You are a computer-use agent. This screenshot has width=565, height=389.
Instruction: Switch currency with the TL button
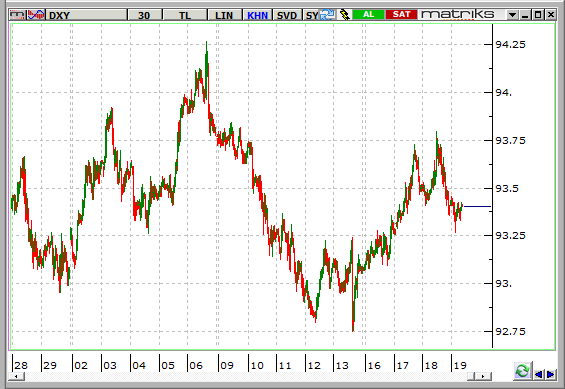coord(185,15)
